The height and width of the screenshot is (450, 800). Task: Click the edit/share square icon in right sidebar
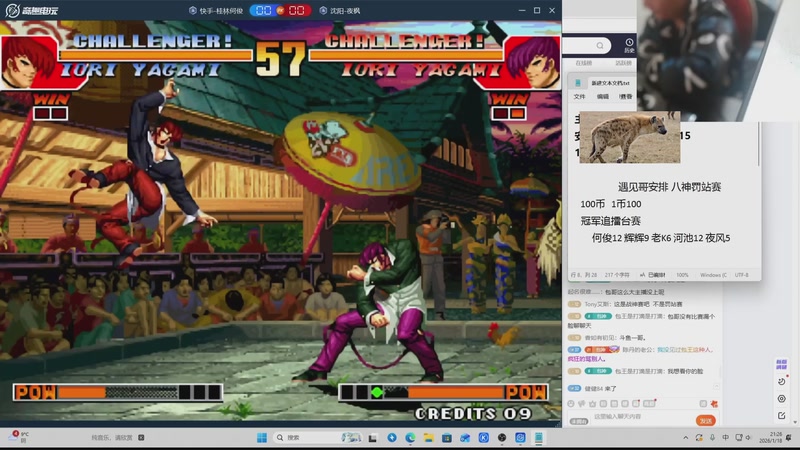point(782,416)
